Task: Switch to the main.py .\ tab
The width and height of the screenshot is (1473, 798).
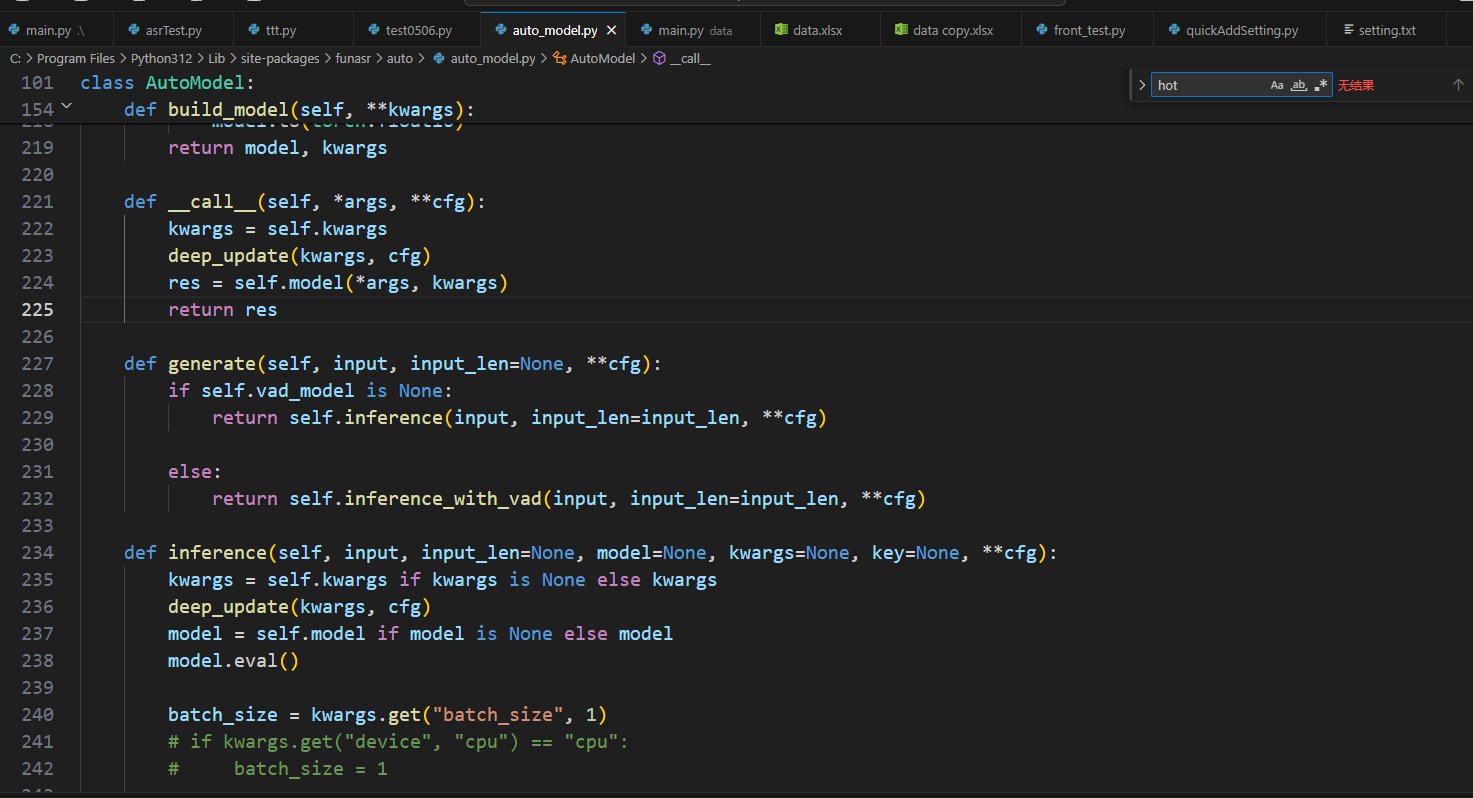Action: click(x=55, y=30)
